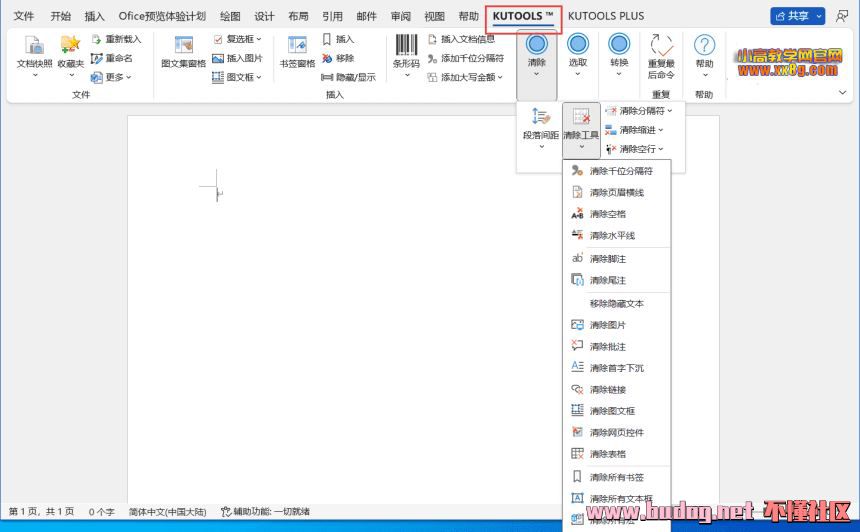Open the 审阅 ribbon tab
The height and width of the screenshot is (532, 860).
click(x=400, y=16)
